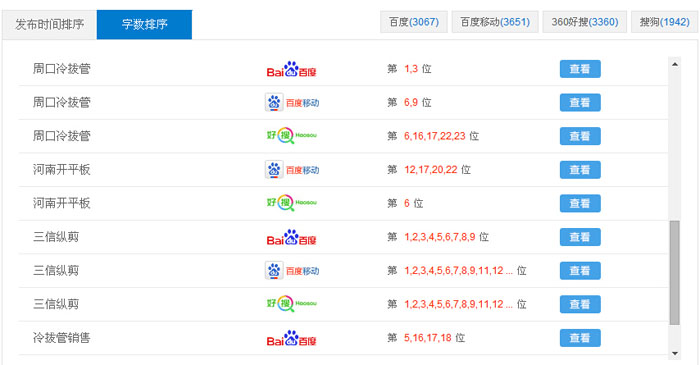Click ranking text 1,2,3,4,5,6,7,8,9

click(440, 237)
